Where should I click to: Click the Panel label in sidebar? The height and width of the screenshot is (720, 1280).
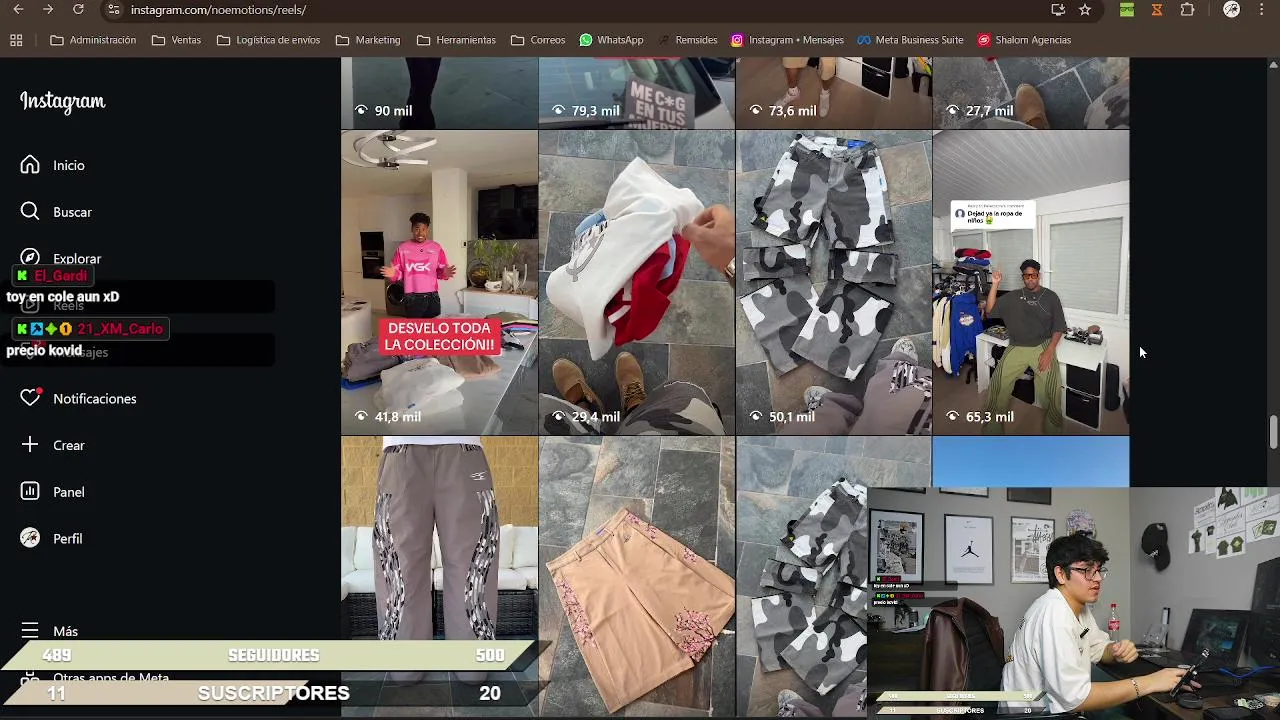pyautogui.click(x=69, y=492)
